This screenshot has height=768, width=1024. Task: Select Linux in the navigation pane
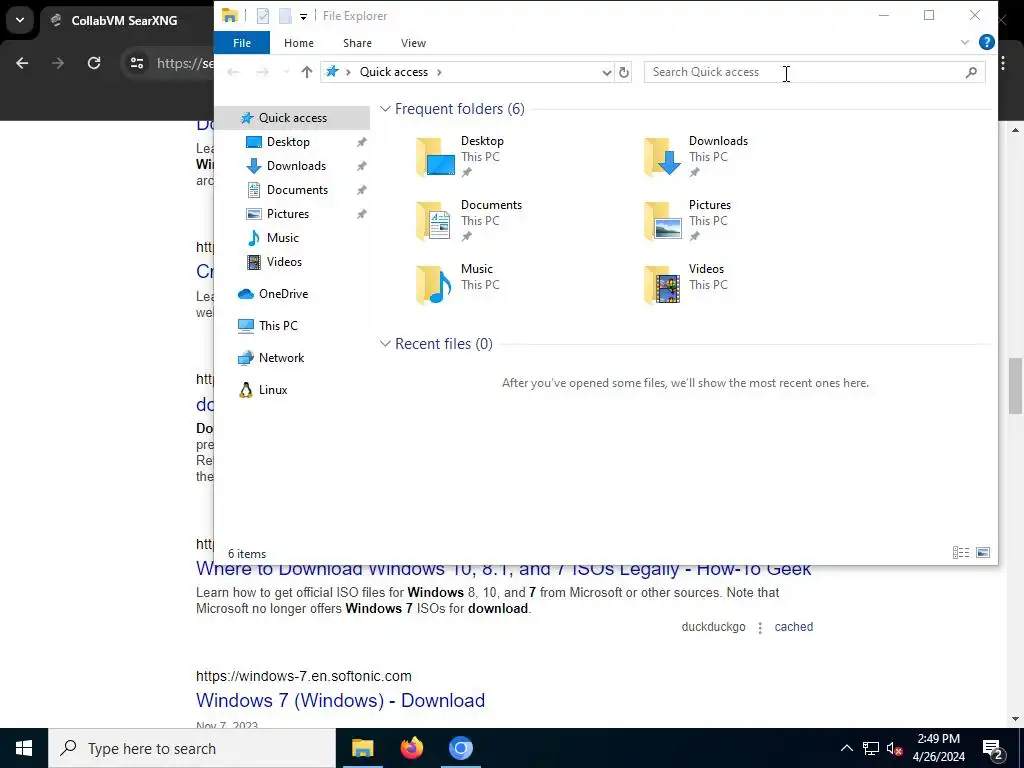click(272, 390)
